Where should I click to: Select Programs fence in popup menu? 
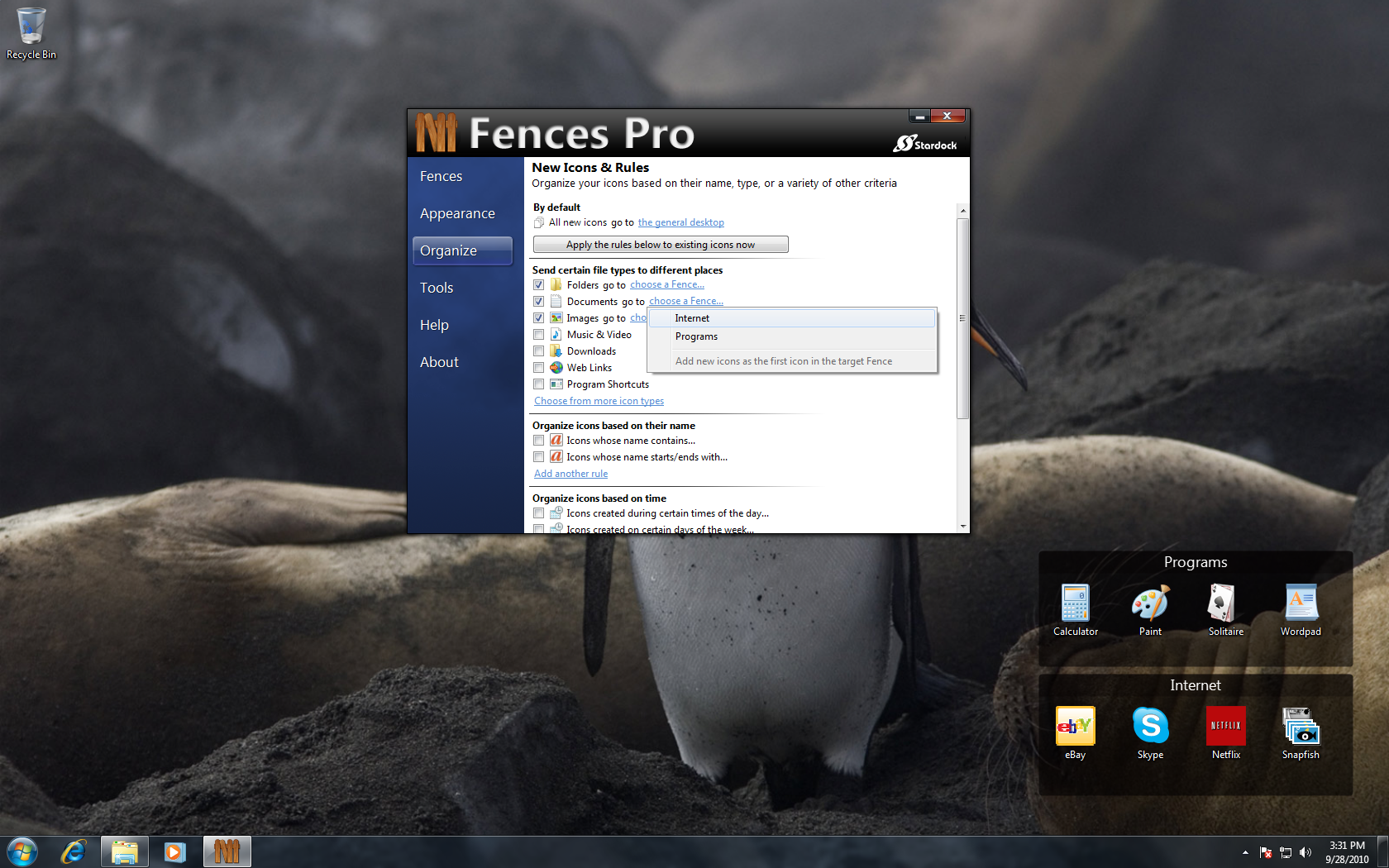point(792,336)
